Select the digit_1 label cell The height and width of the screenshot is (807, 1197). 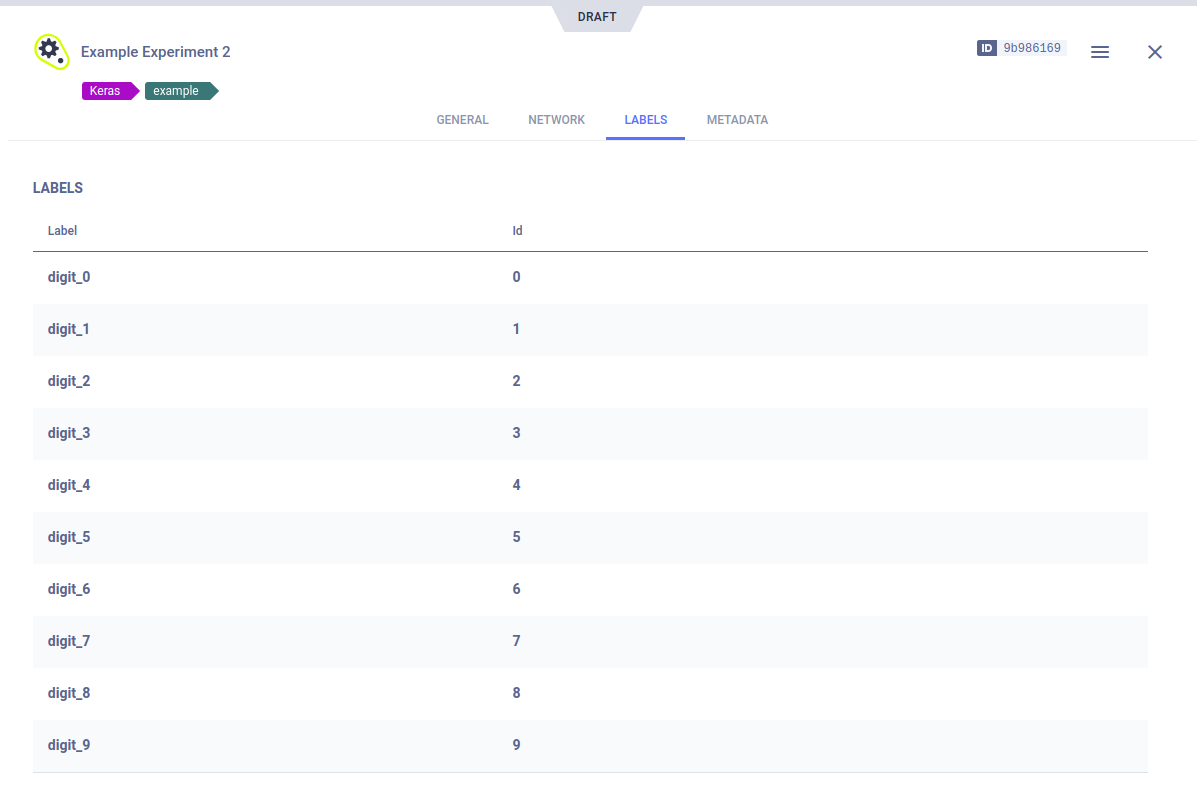click(69, 329)
